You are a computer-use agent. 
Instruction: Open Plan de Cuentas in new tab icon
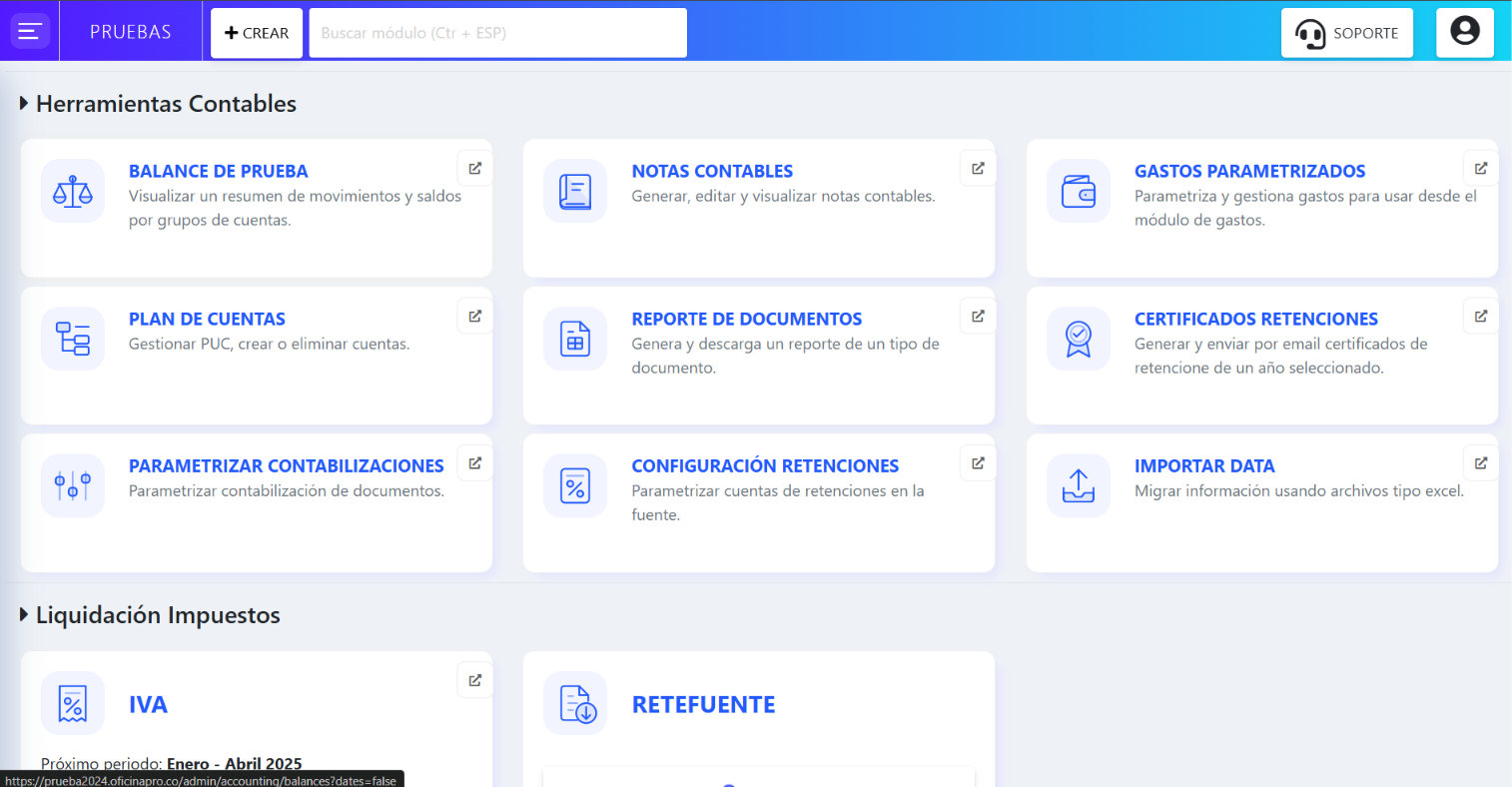click(x=475, y=316)
